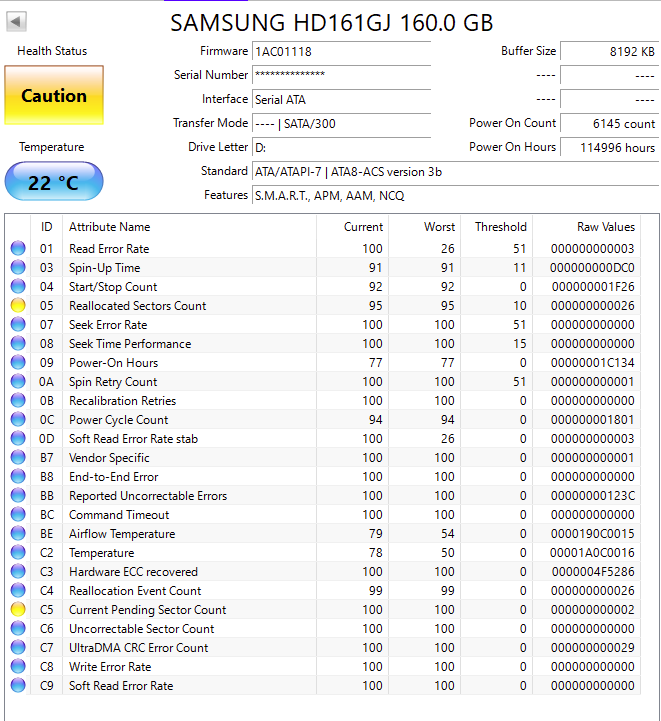
Task: Click status icon for Power Cycle Count
Action: [18, 419]
